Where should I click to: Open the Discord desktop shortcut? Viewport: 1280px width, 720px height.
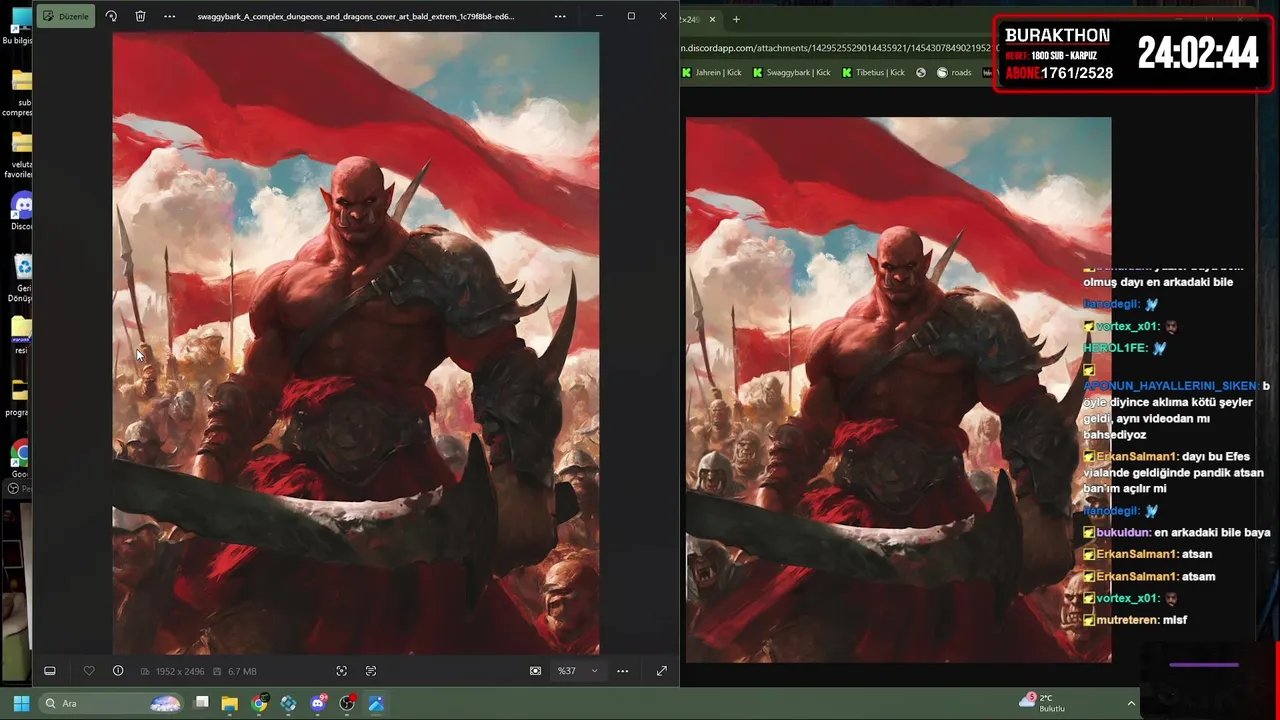(21, 213)
